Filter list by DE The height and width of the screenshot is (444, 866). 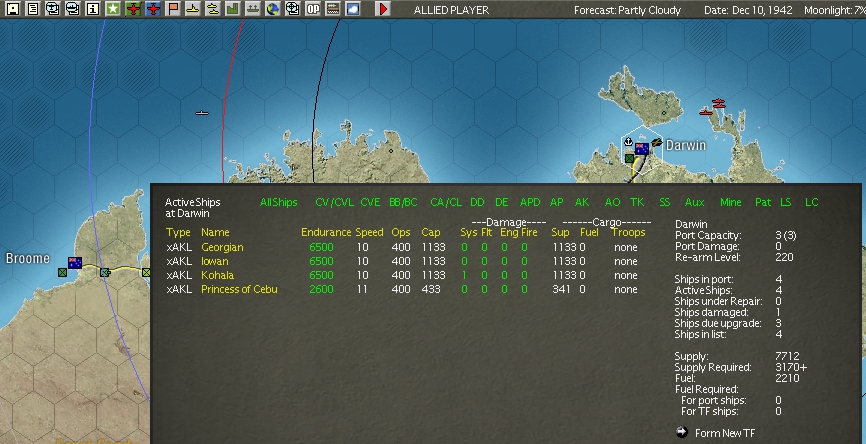click(501, 203)
